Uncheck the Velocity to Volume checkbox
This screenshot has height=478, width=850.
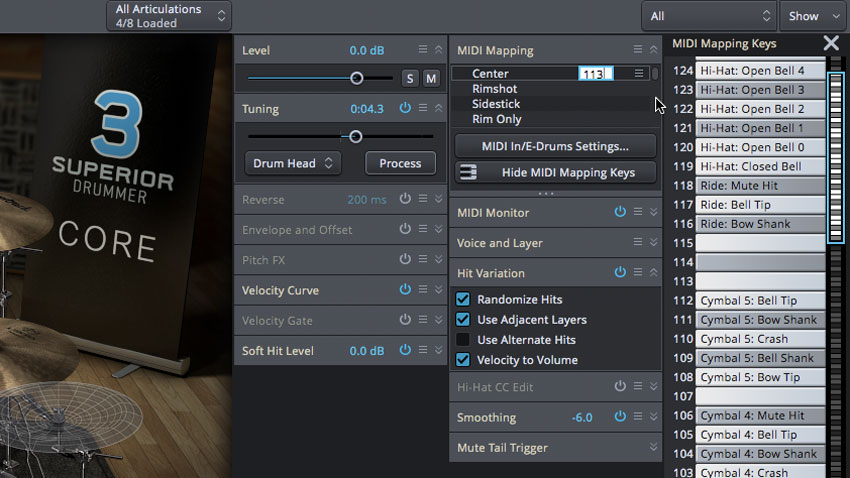click(463, 359)
